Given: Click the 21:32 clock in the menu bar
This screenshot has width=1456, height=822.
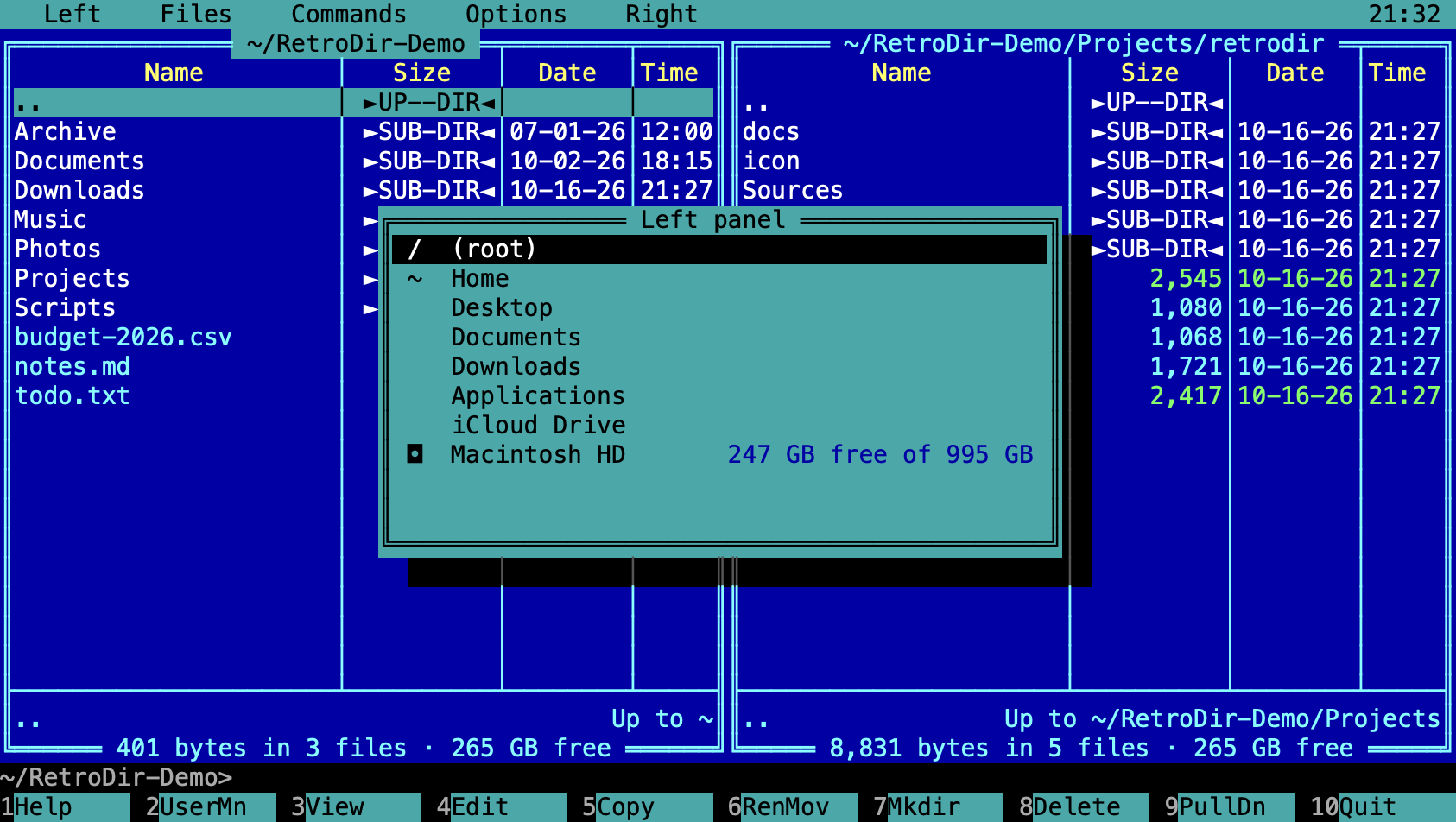Looking at the screenshot, I should coord(1405,14).
